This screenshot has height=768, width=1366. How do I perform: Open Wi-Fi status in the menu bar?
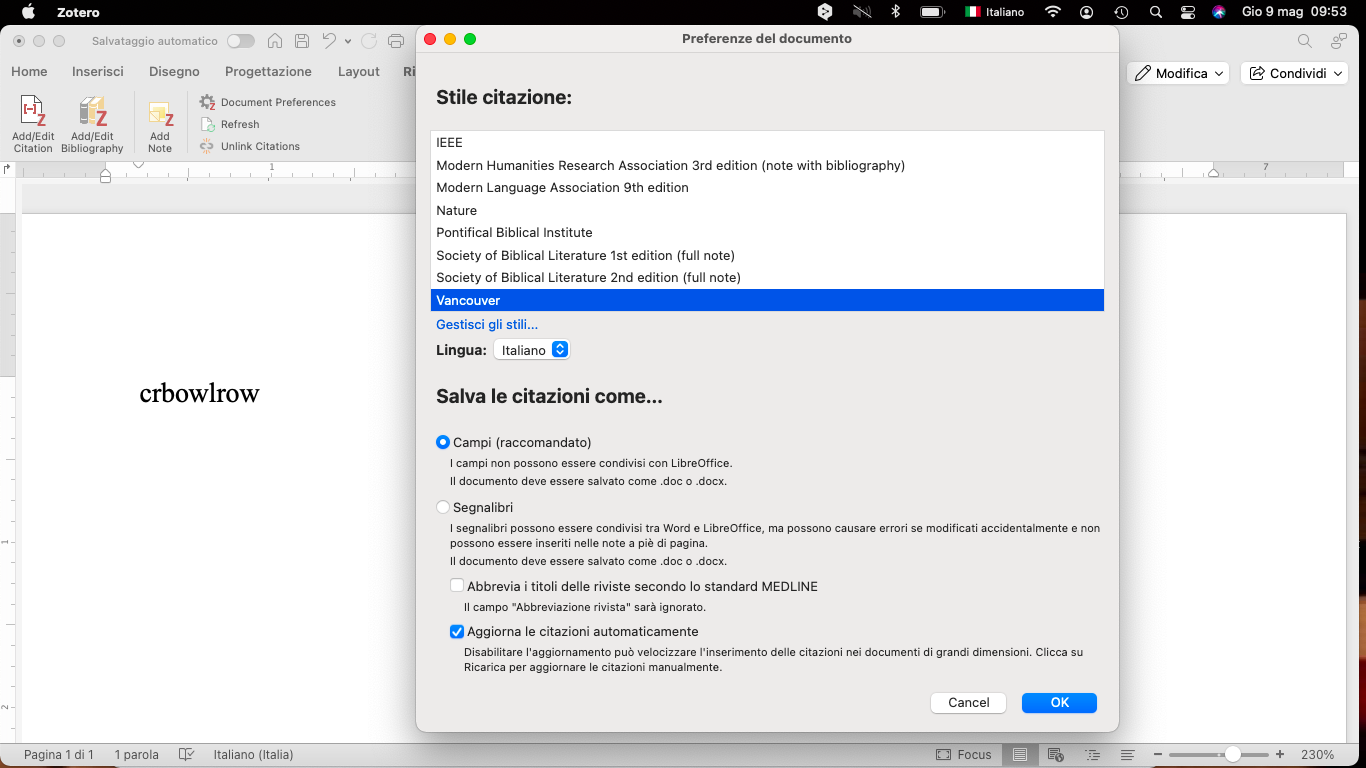pos(1052,12)
